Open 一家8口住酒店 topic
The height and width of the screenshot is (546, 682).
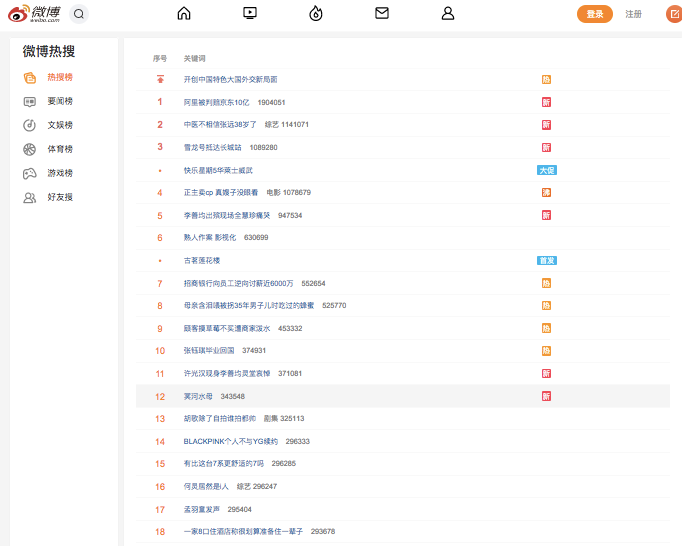pyautogui.click(x=243, y=532)
